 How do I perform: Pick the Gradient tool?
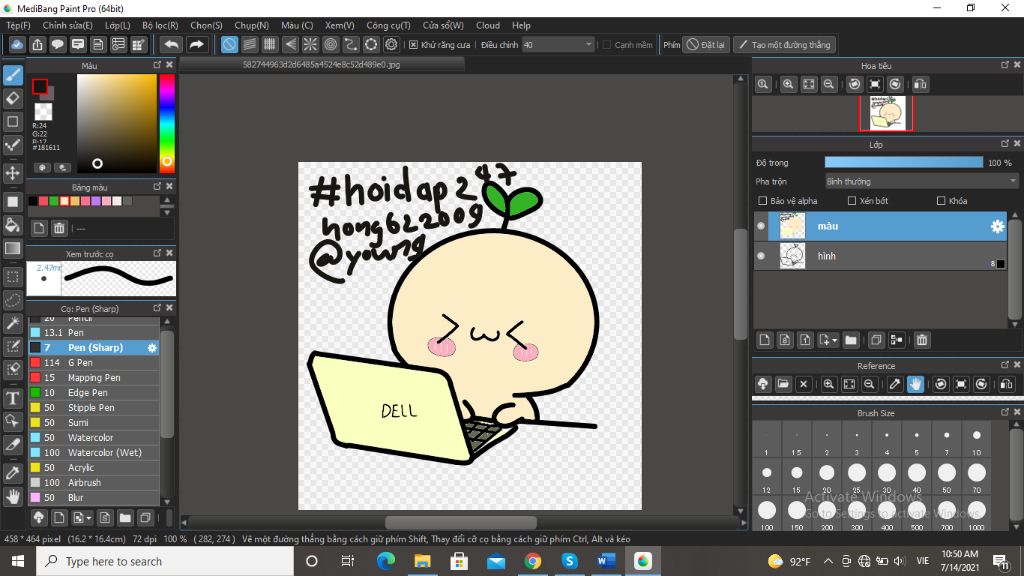tap(12, 248)
